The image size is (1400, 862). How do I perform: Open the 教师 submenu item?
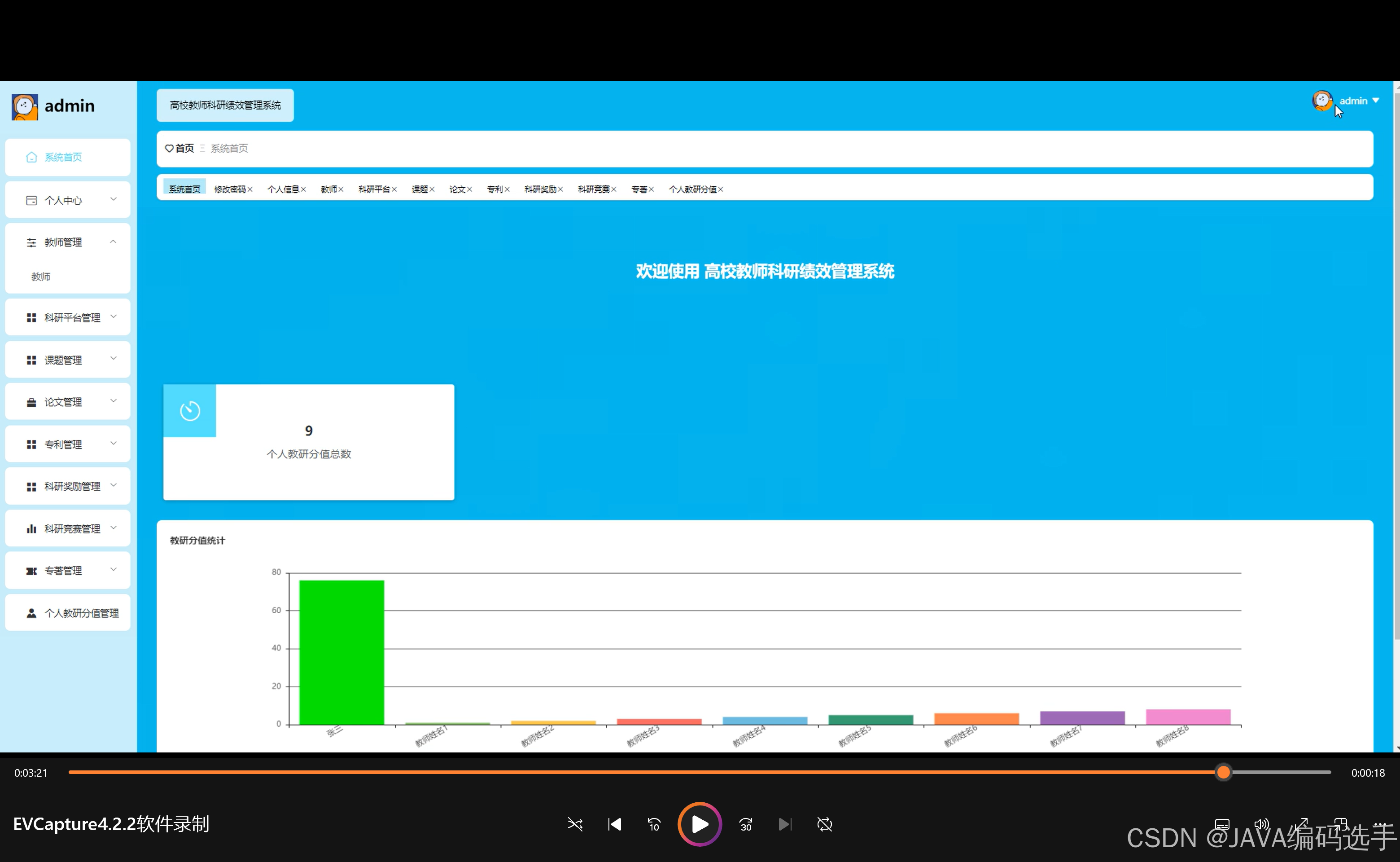41,277
